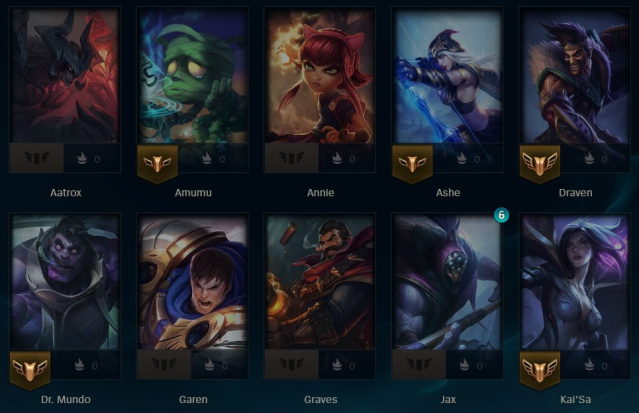Click the Dr. Mundo name label

point(66,399)
